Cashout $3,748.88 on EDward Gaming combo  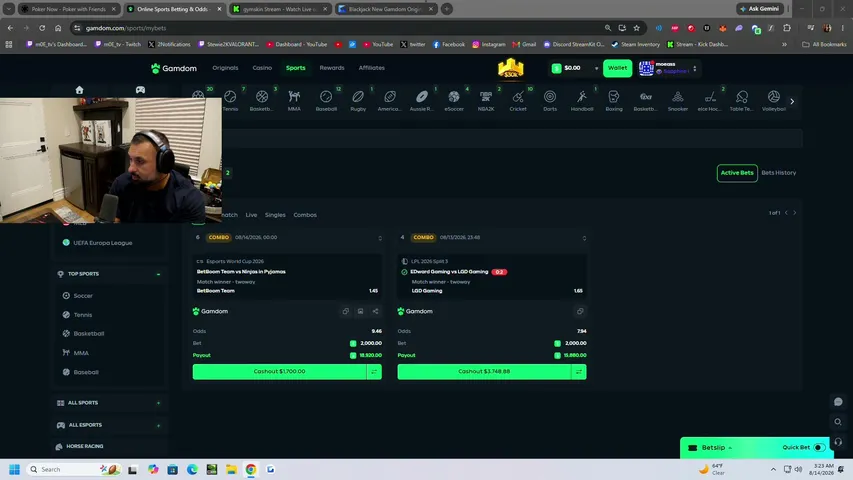[x=484, y=372]
